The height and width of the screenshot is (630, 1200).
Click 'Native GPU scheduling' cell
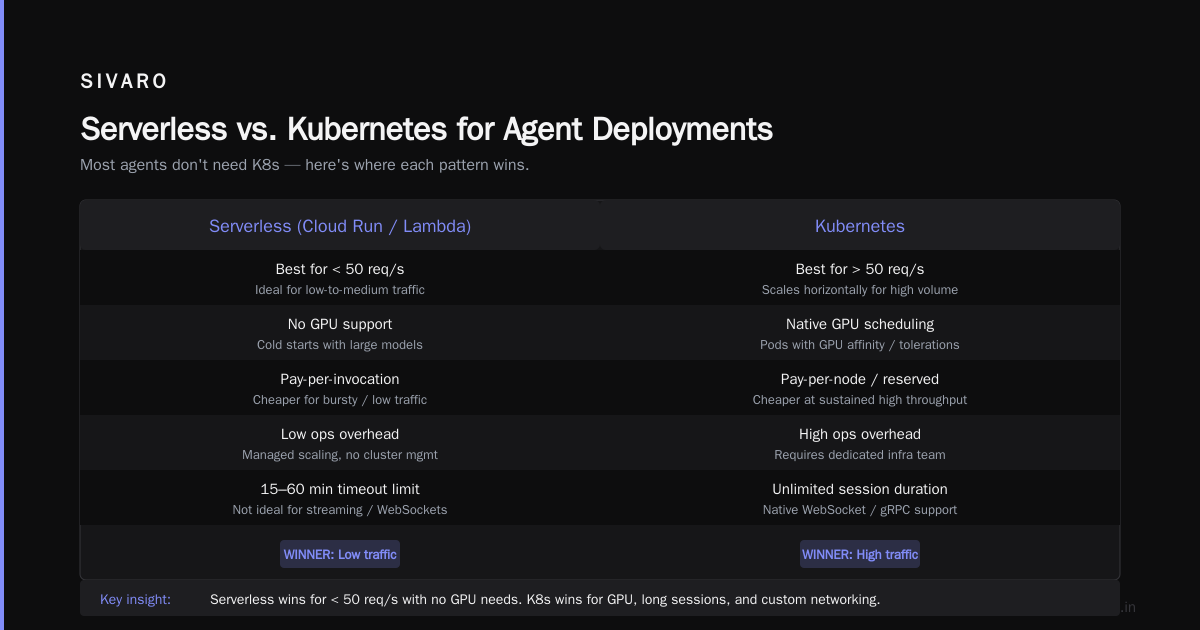tap(860, 324)
